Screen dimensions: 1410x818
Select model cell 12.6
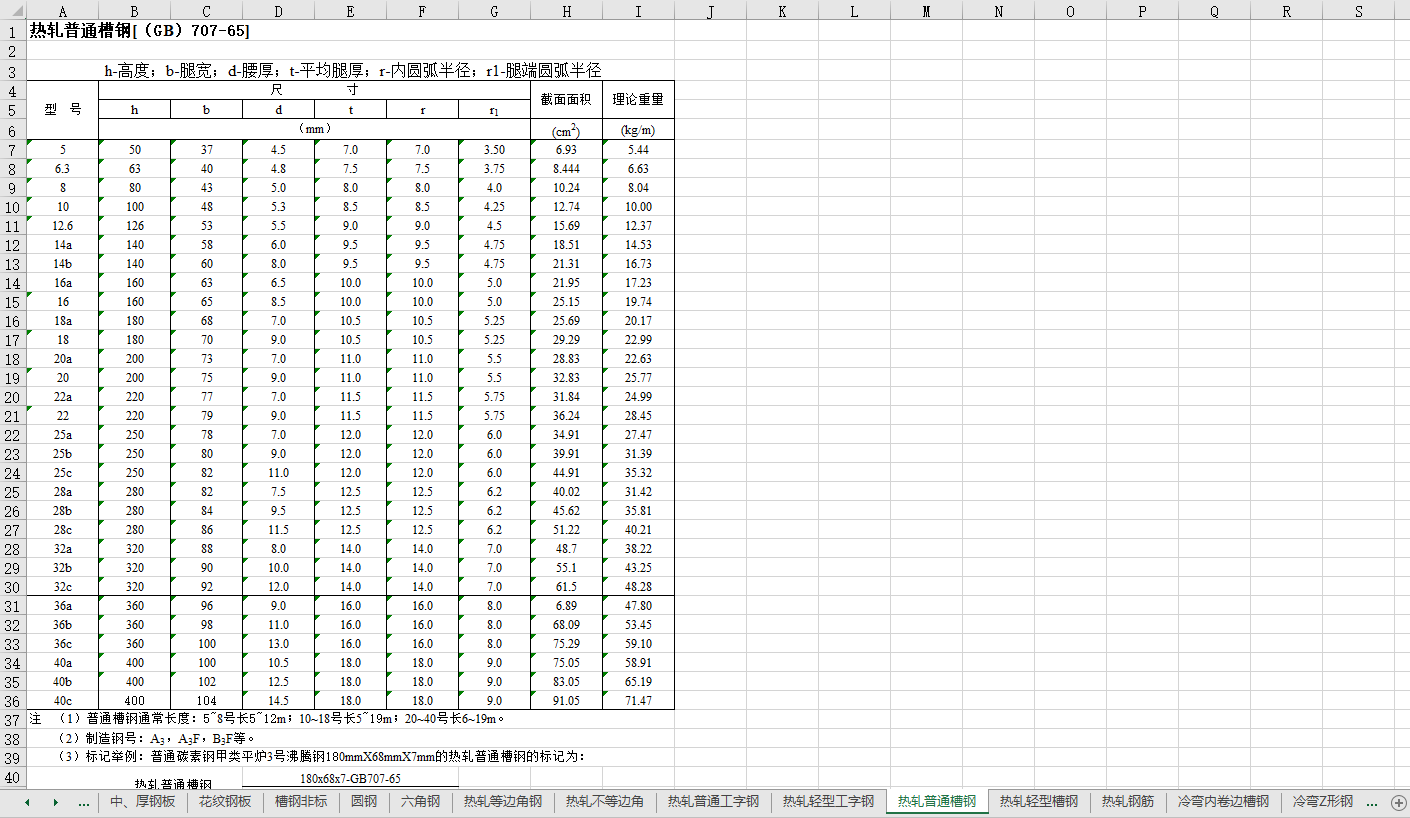63,226
